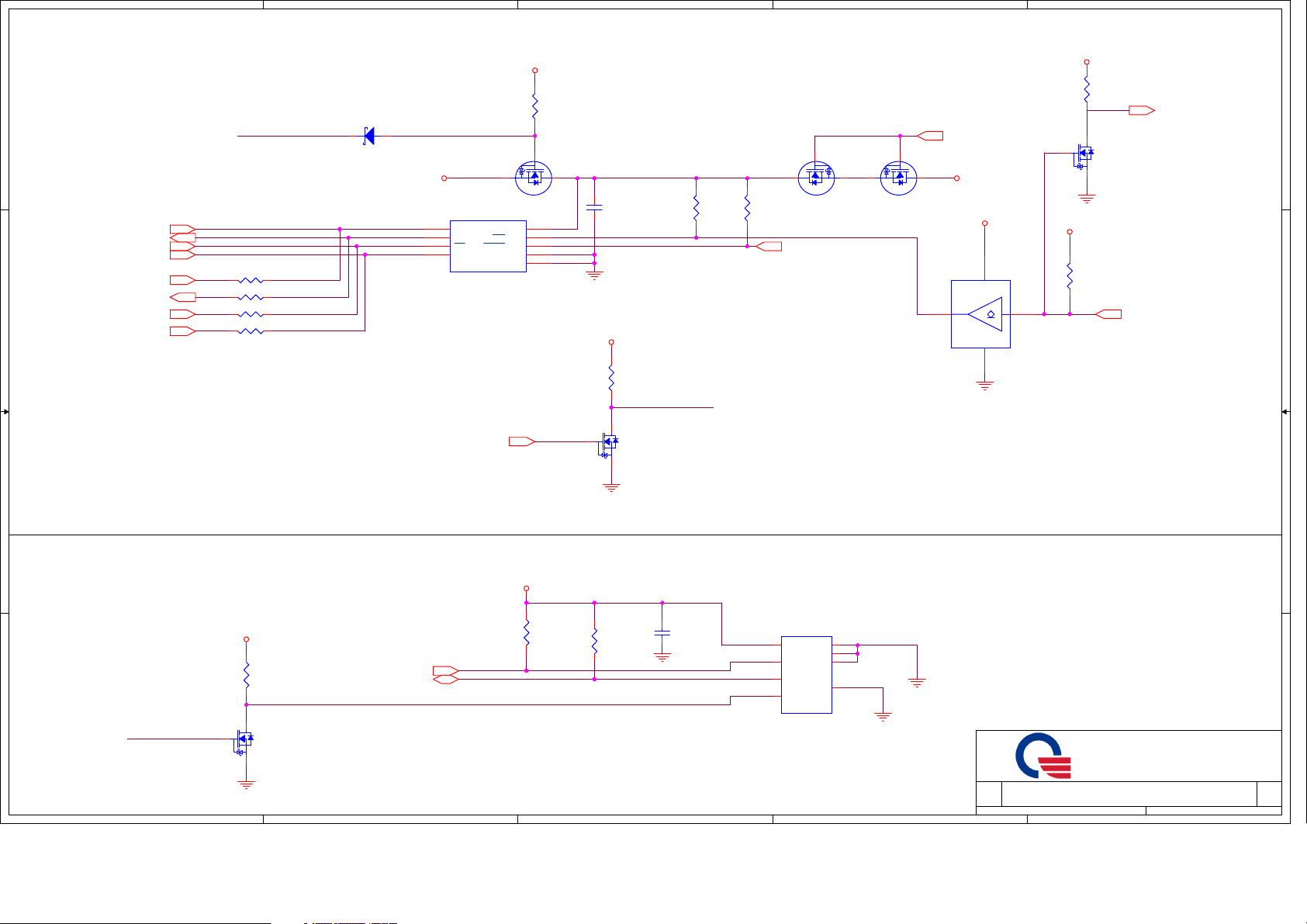The height and width of the screenshot is (924, 1307).
Task: Select the circled MOSFET wired to the diode
Action: click(x=534, y=178)
